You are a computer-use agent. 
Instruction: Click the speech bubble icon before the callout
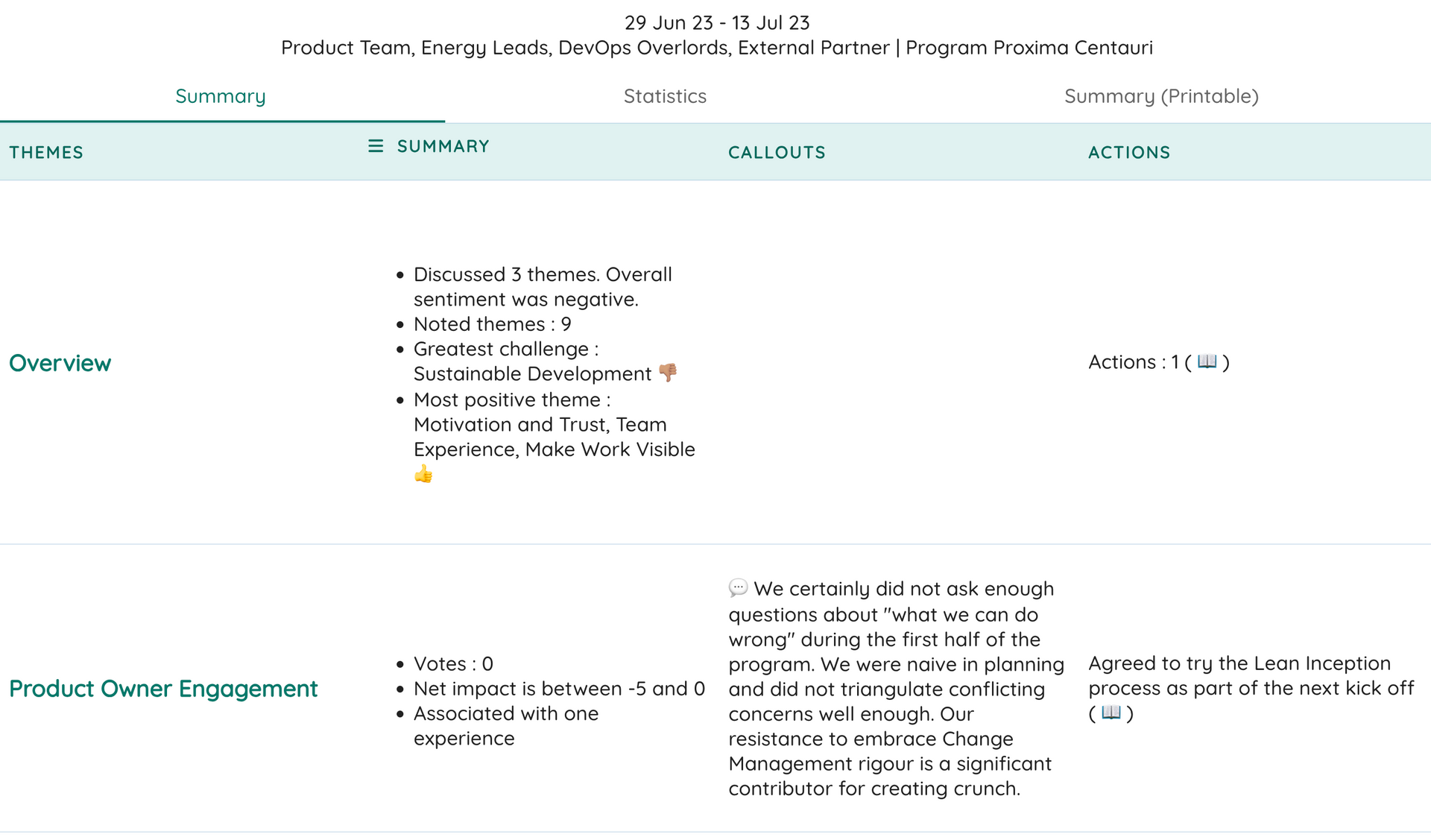pos(739,588)
